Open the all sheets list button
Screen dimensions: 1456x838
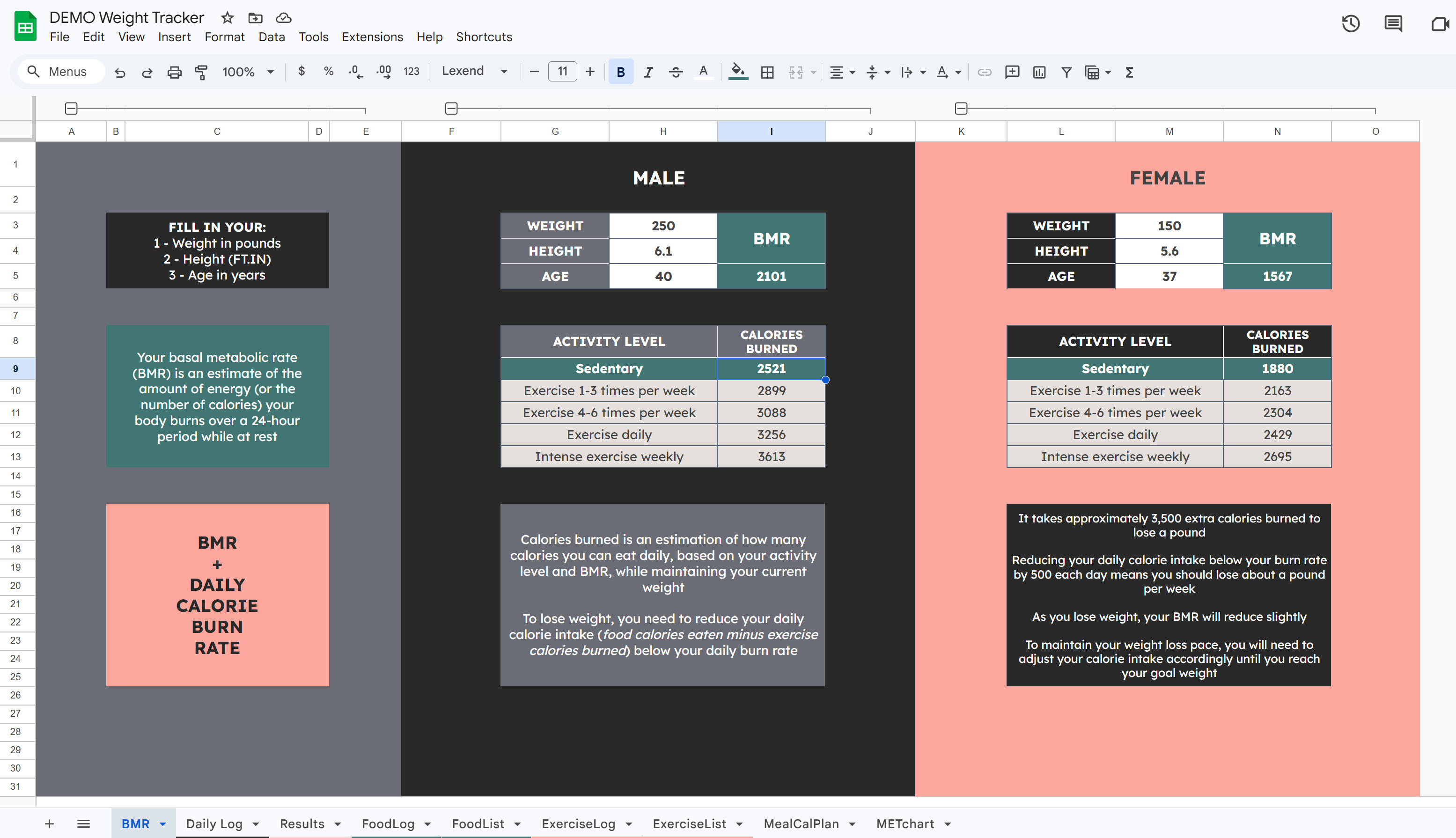83,823
